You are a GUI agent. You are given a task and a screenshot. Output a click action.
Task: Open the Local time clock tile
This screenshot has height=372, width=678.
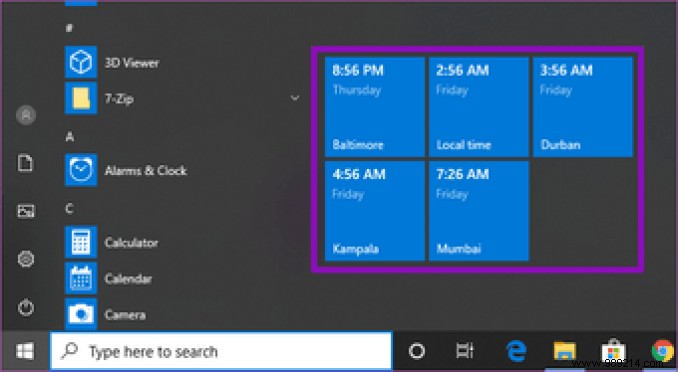click(x=479, y=107)
